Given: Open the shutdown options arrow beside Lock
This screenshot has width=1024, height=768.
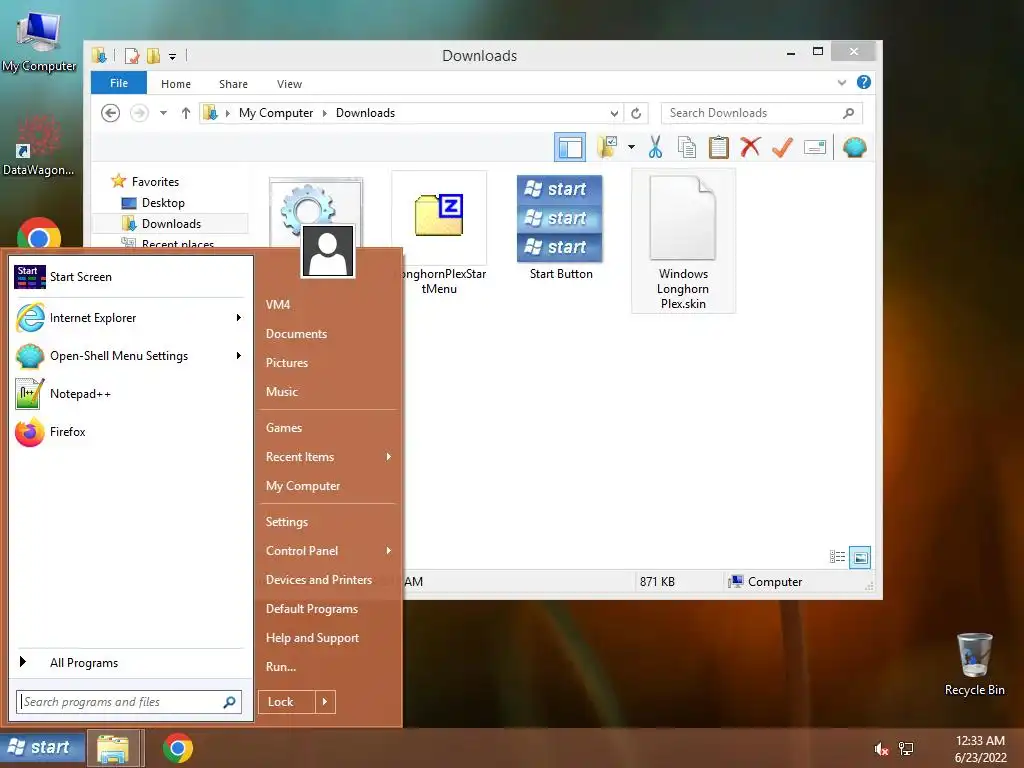Looking at the screenshot, I should pos(325,702).
